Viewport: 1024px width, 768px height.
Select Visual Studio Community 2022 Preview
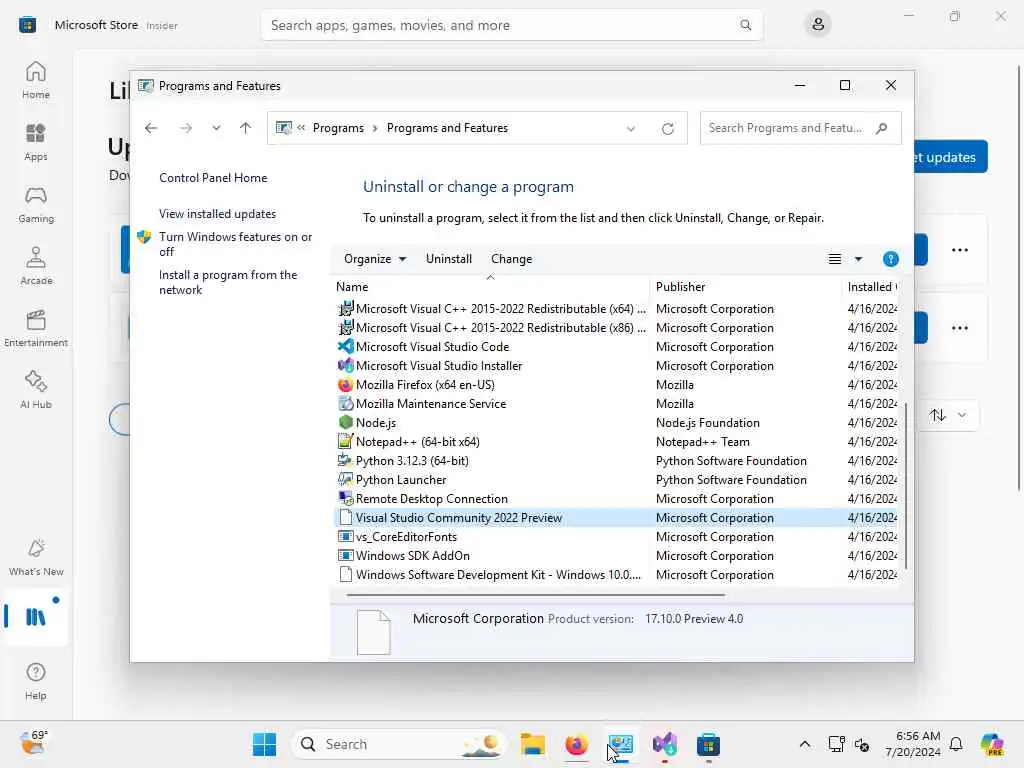click(x=616, y=518)
